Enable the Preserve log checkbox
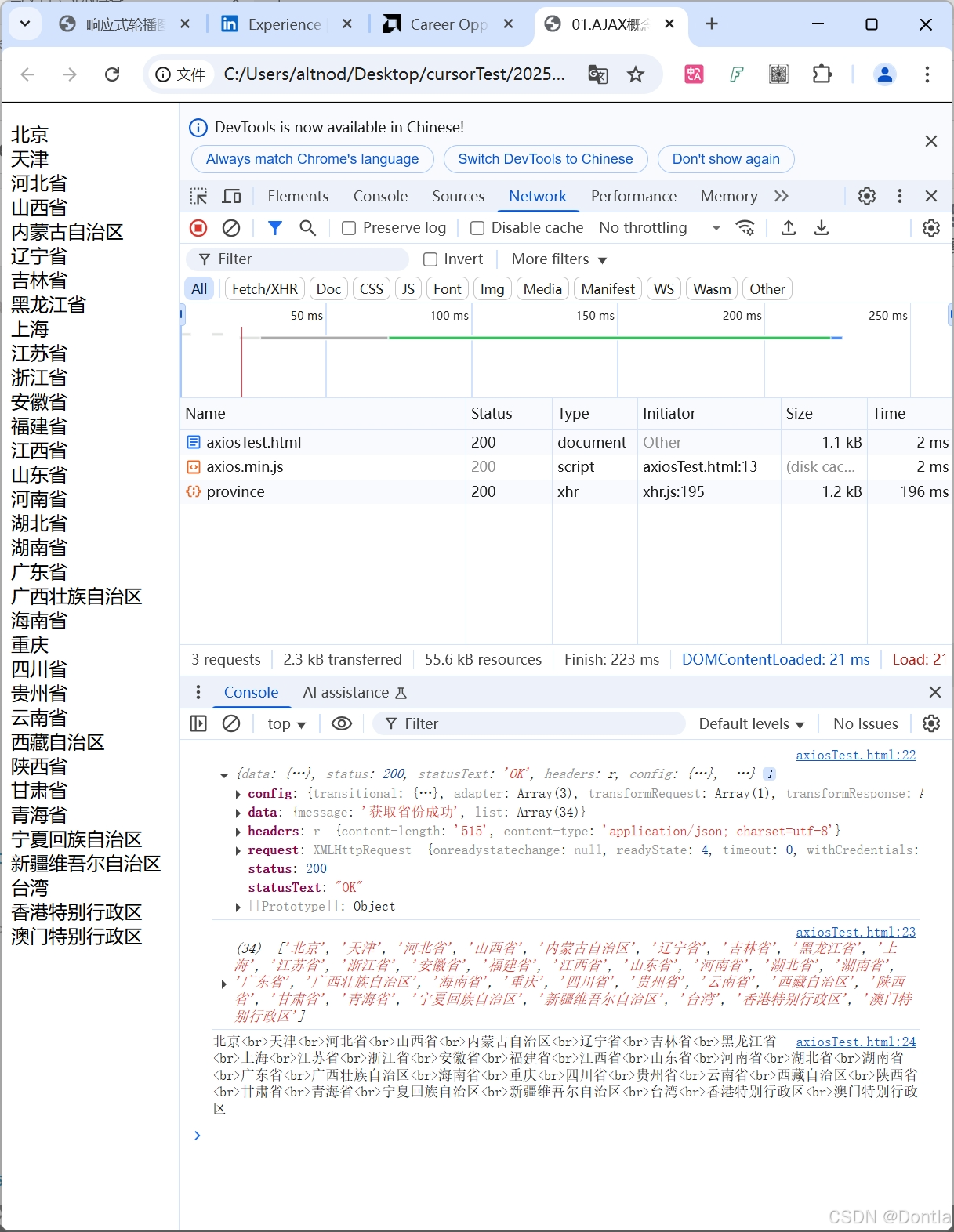Viewport: 954px width, 1232px height. coord(349,228)
